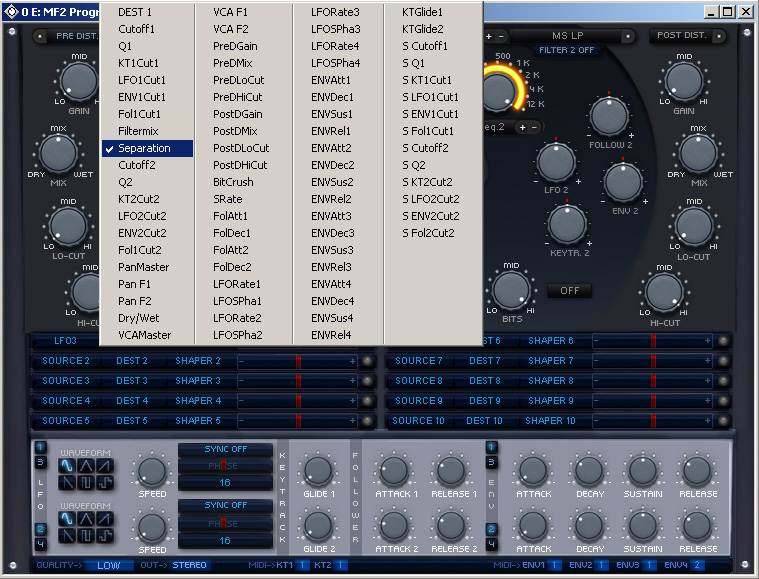Select ramp-down saw waveform for LFO 1
759x579 pixels.
tap(67, 482)
